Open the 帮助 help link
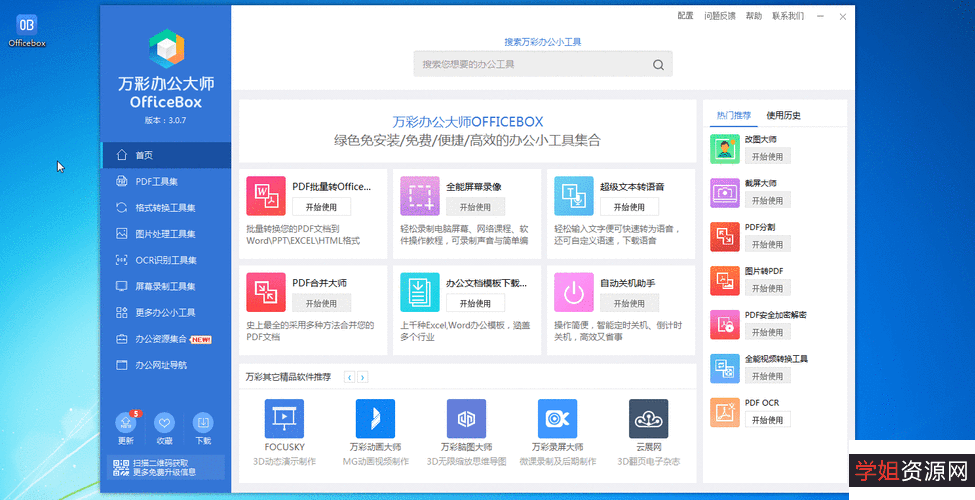This screenshot has width=975, height=500. pyautogui.click(x=754, y=16)
